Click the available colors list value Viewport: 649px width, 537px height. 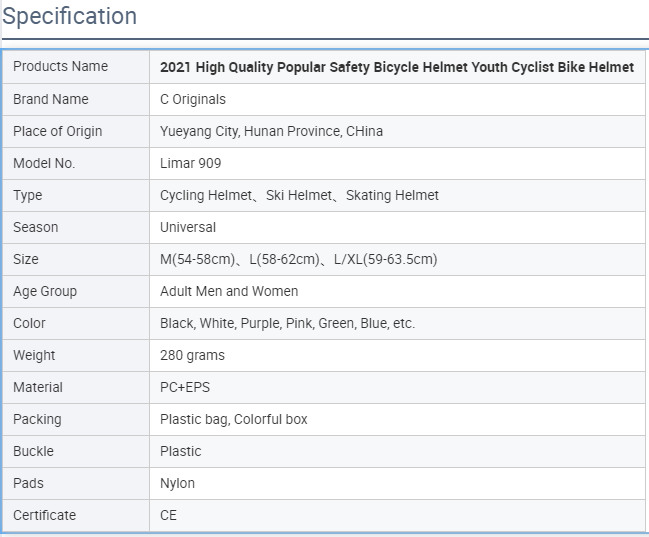(x=287, y=323)
